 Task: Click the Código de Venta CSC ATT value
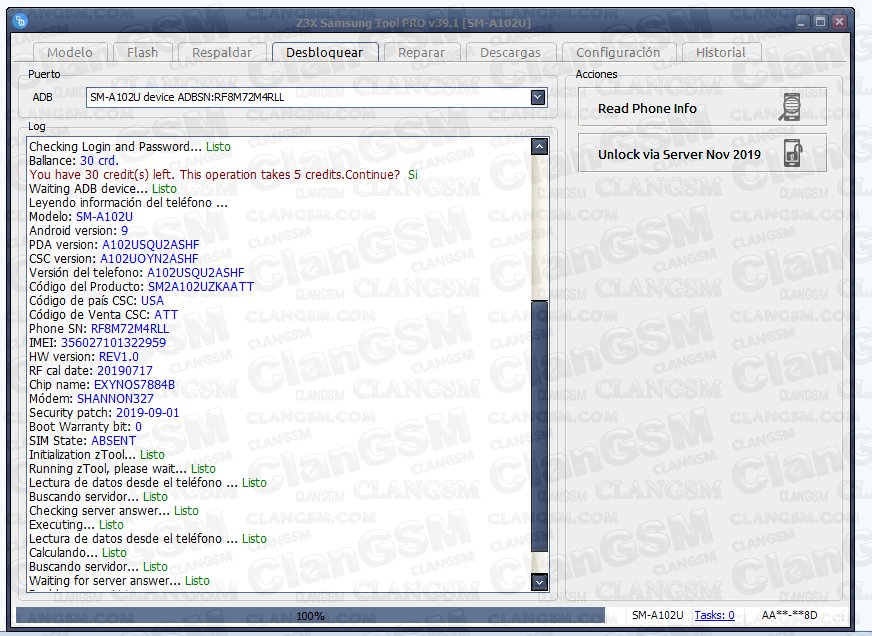point(166,315)
